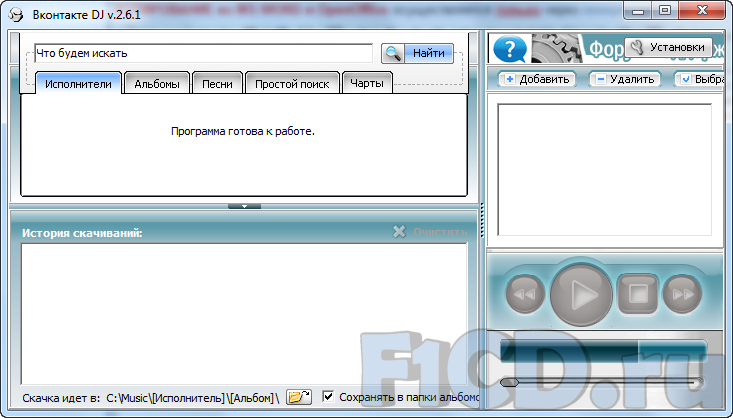The width and height of the screenshot is (733, 418).
Task: Click Добавить to add to playlist
Action: (537, 79)
